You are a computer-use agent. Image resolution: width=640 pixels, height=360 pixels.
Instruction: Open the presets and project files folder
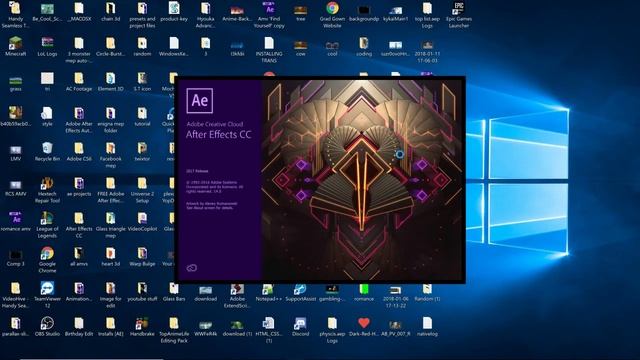tap(142, 15)
